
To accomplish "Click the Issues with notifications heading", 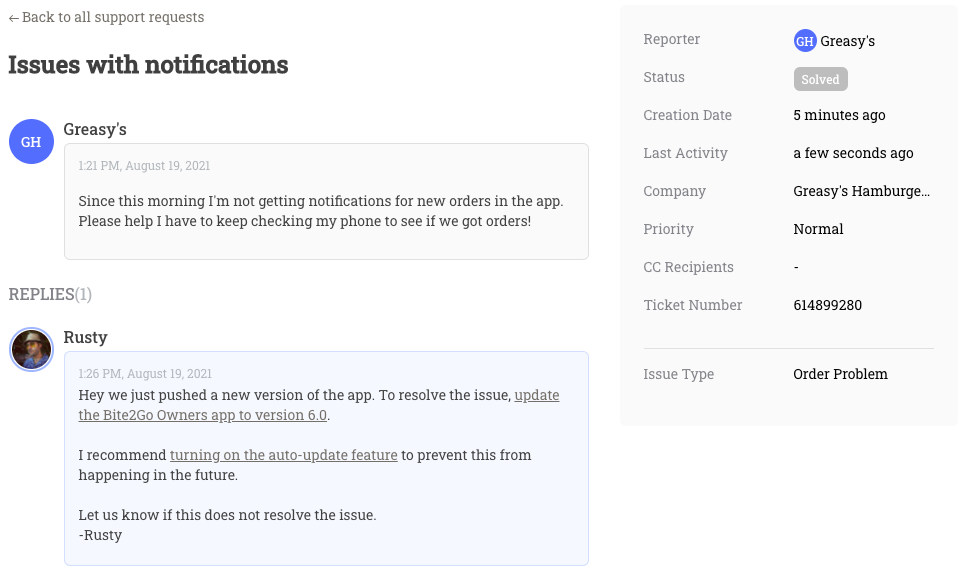I will 148,64.
